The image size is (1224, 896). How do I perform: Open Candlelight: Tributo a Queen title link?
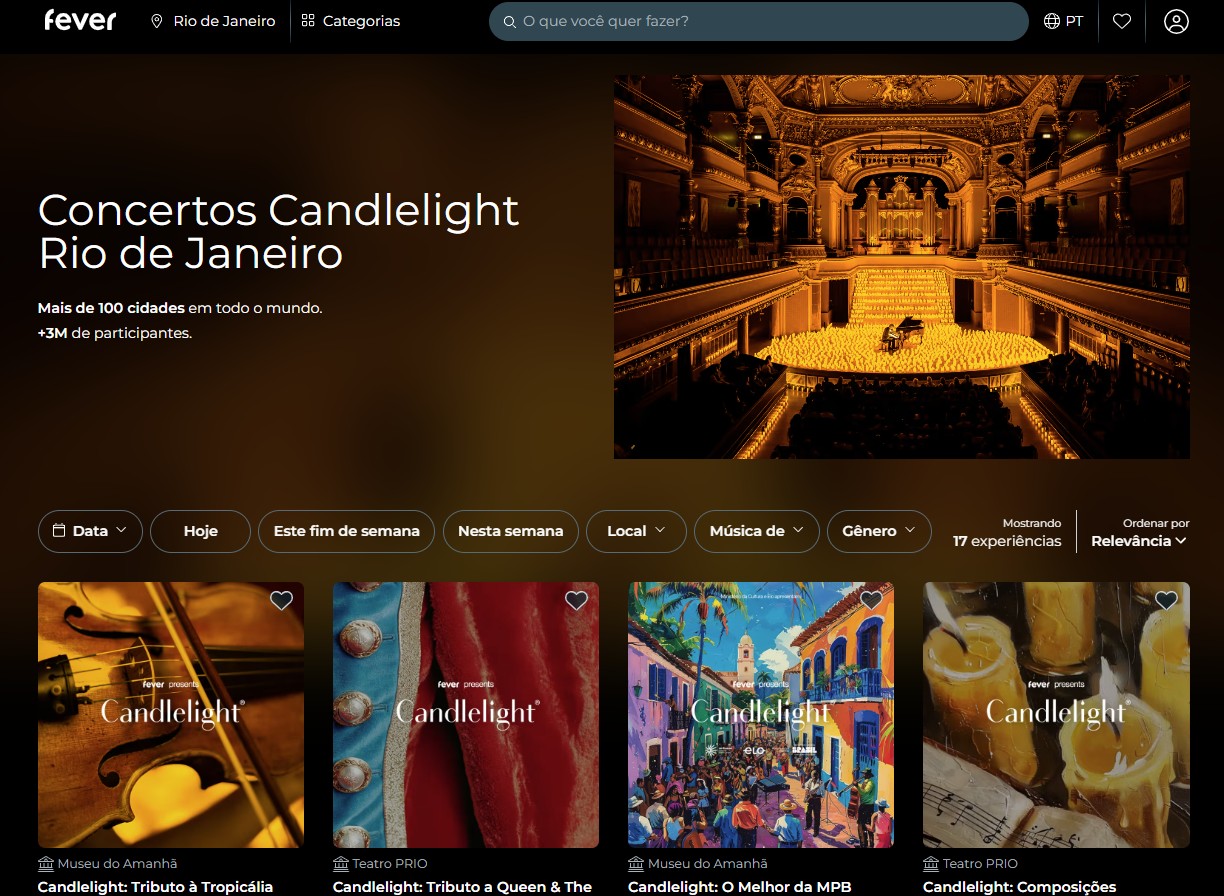[462, 887]
